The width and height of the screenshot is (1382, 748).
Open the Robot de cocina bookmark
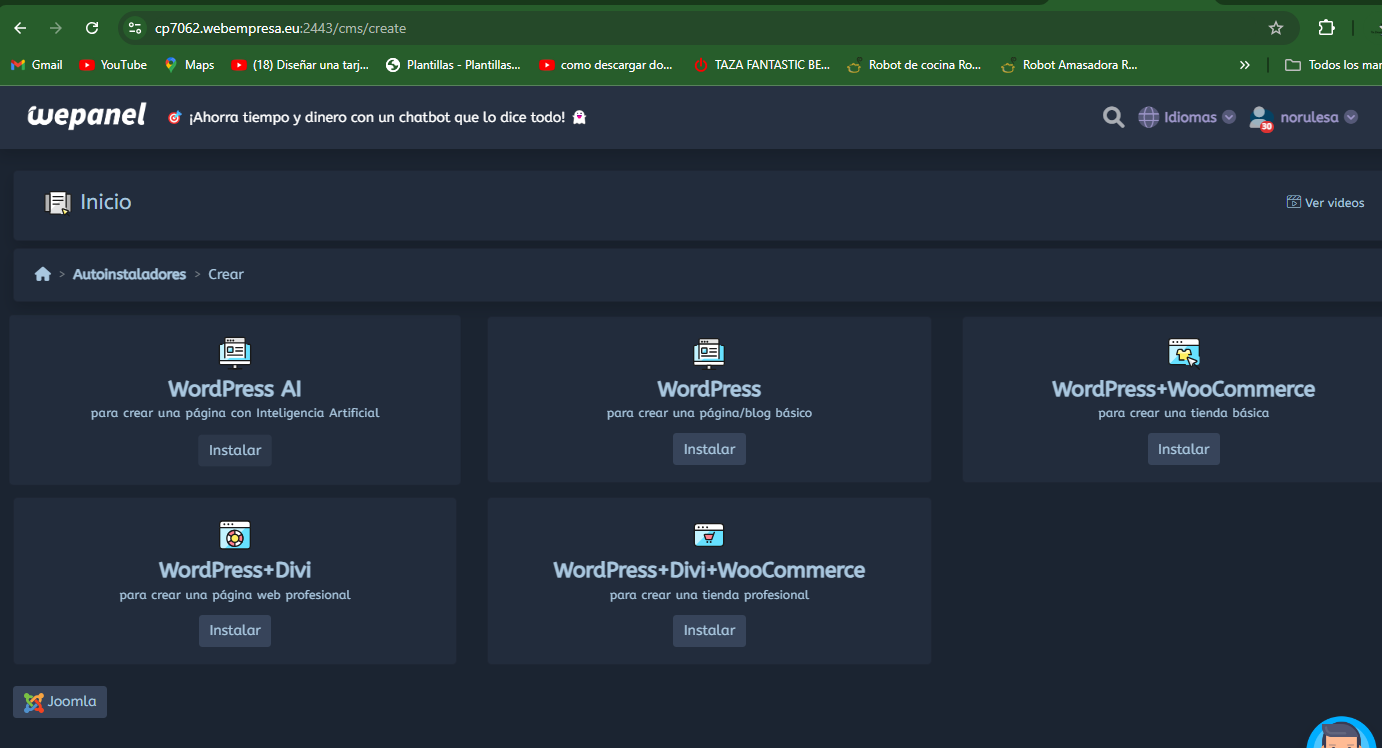pos(914,65)
